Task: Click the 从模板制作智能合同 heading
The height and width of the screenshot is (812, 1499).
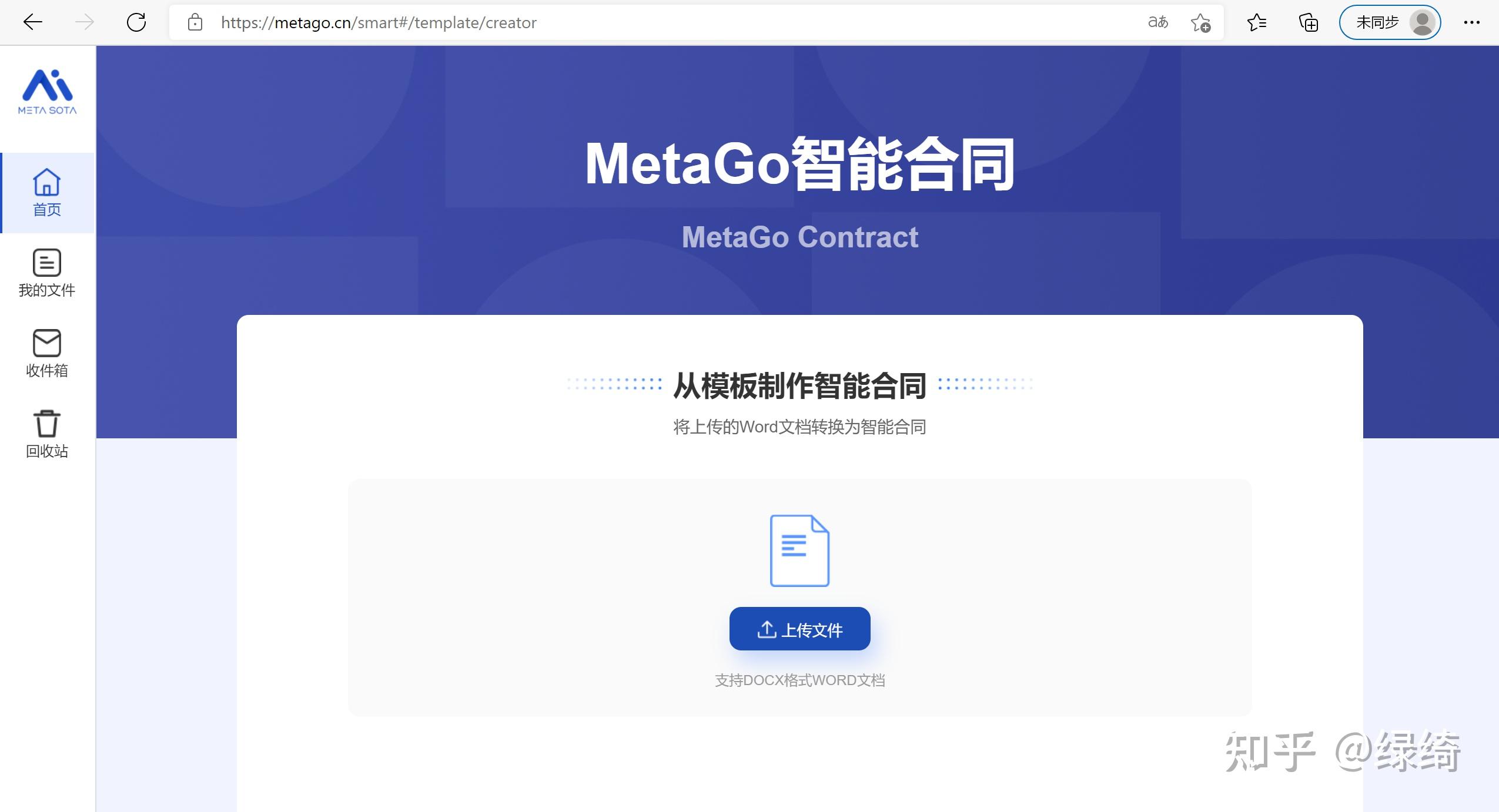Action: [x=799, y=386]
